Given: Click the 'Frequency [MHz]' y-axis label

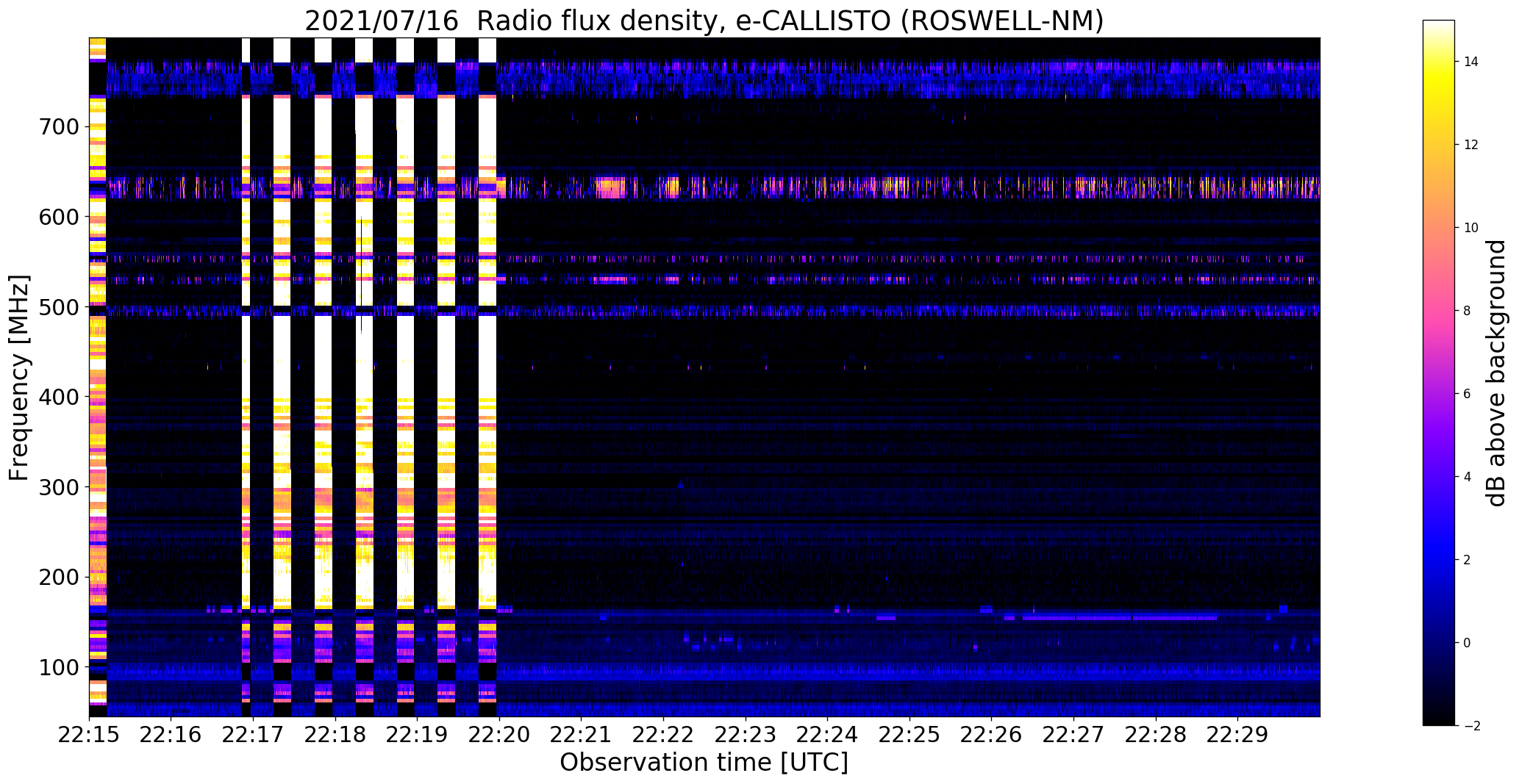Looking at the screenshot, I should tap(20, 378).
